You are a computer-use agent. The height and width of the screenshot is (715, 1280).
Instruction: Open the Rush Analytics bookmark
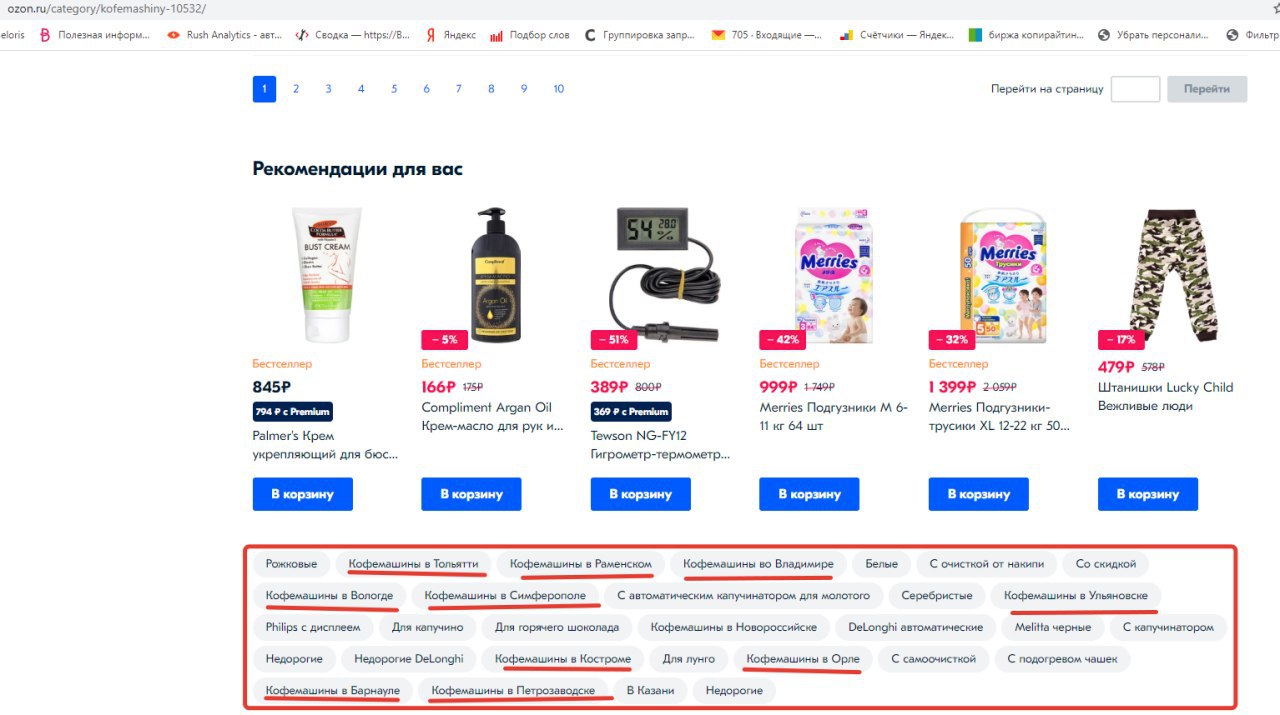pos(225,35)
